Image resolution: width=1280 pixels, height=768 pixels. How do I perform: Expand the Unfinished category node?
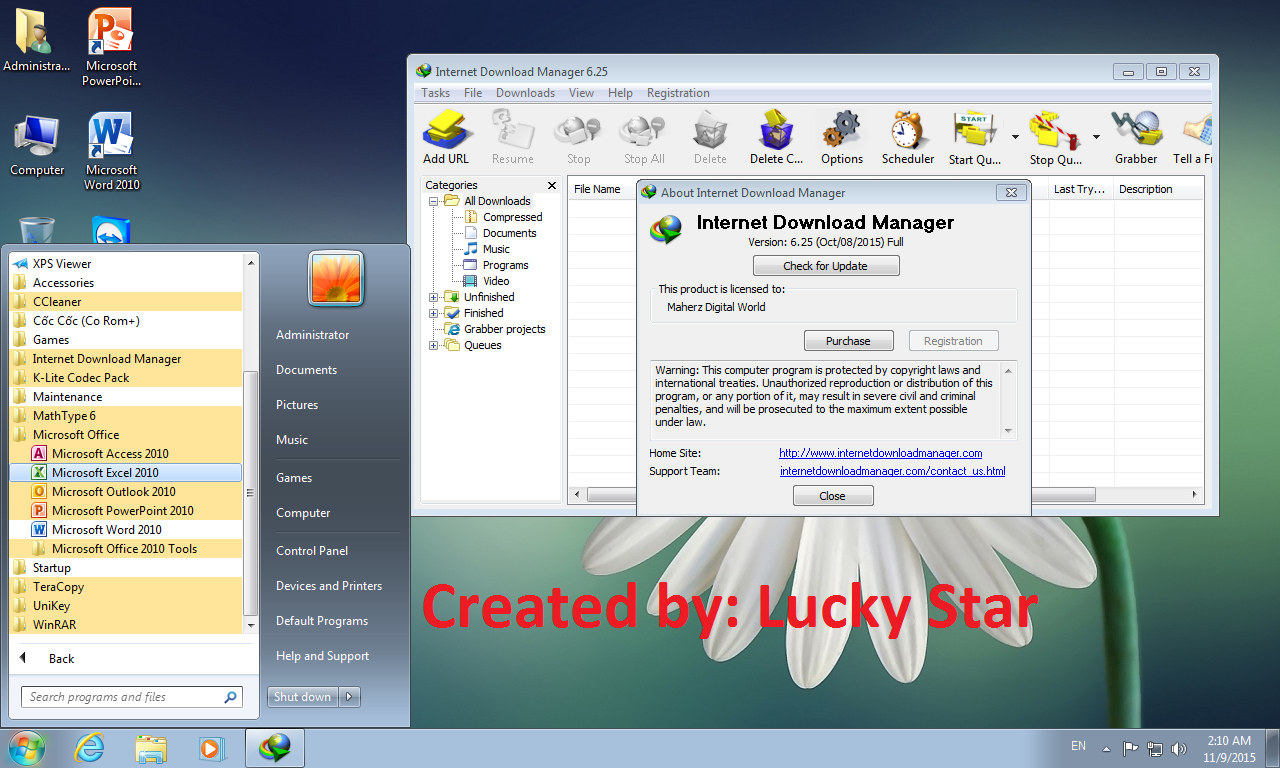(x=434, y=297)
